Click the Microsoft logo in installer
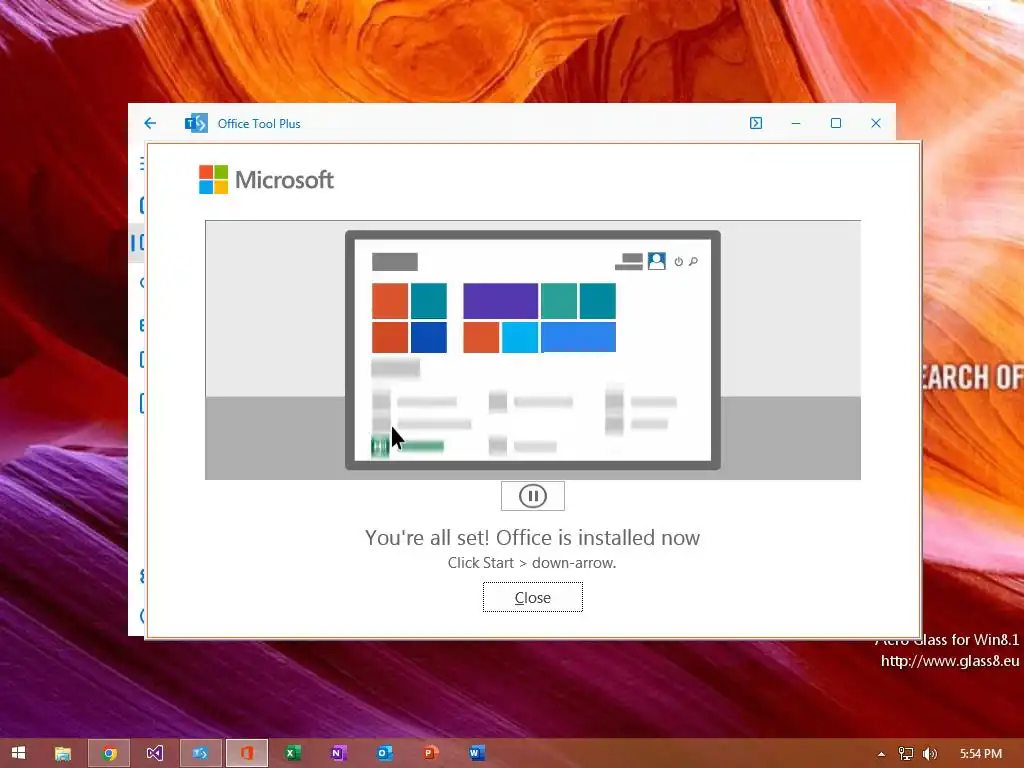 click(x=266, y=180)
